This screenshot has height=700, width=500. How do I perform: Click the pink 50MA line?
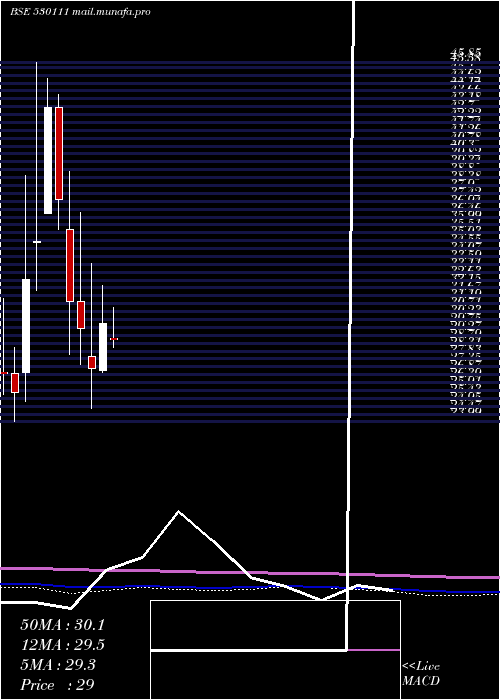point(250,573)
